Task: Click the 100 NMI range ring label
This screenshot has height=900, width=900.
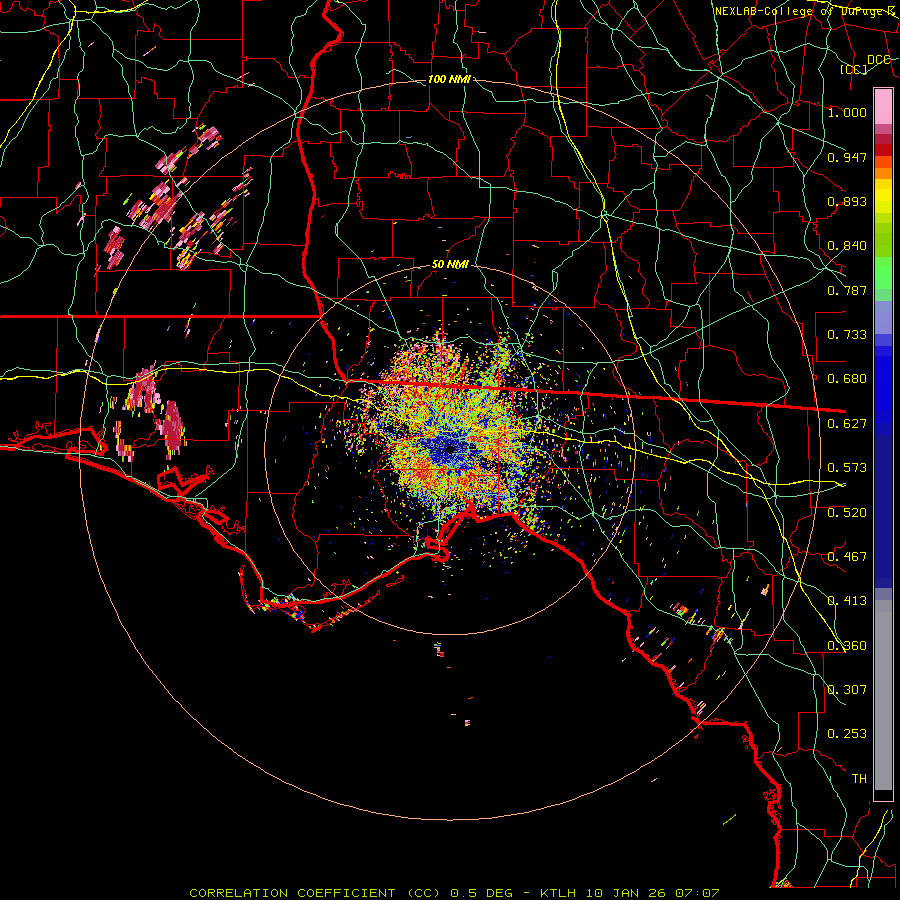Action: (449, 79)
